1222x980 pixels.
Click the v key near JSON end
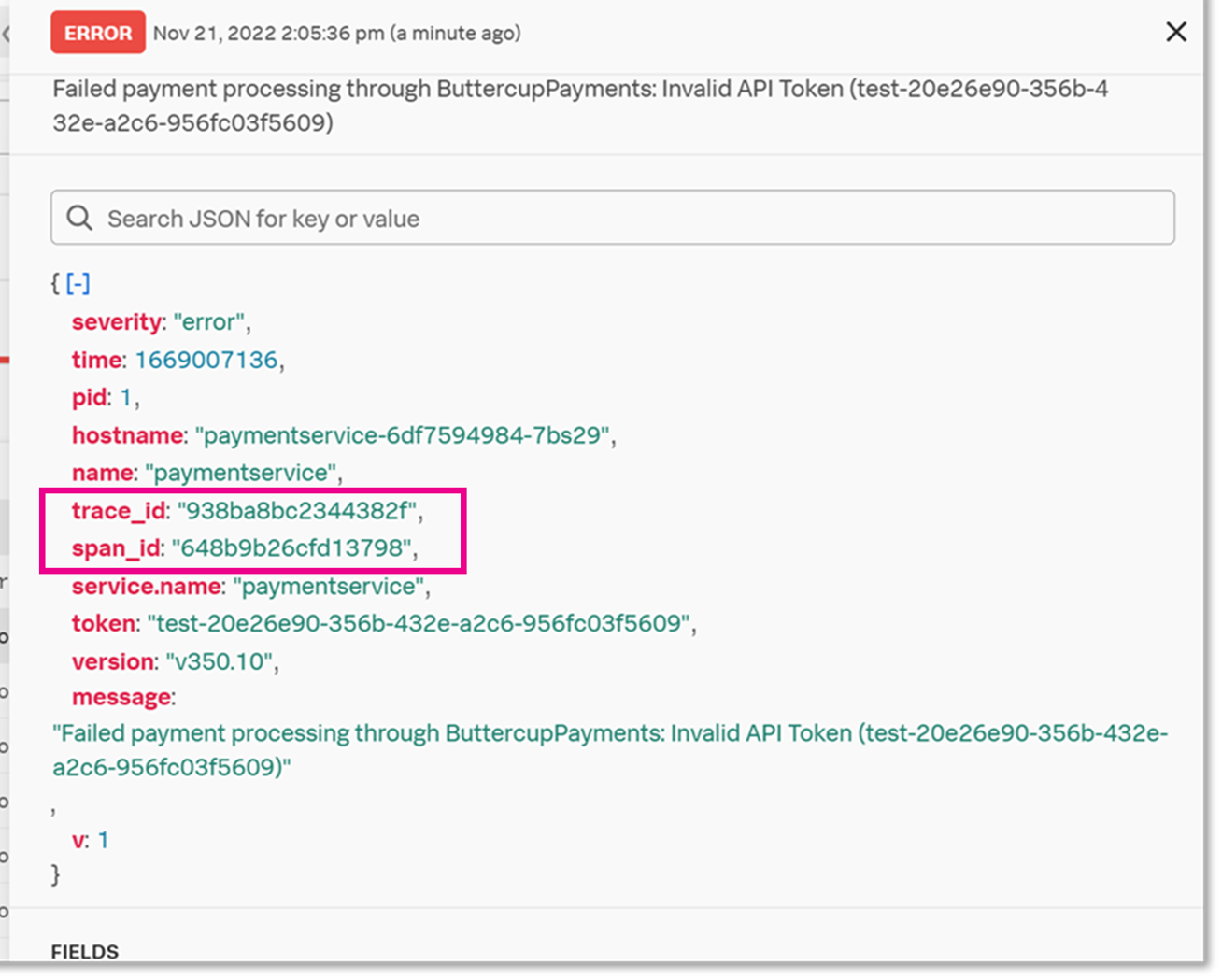[79, 840]
